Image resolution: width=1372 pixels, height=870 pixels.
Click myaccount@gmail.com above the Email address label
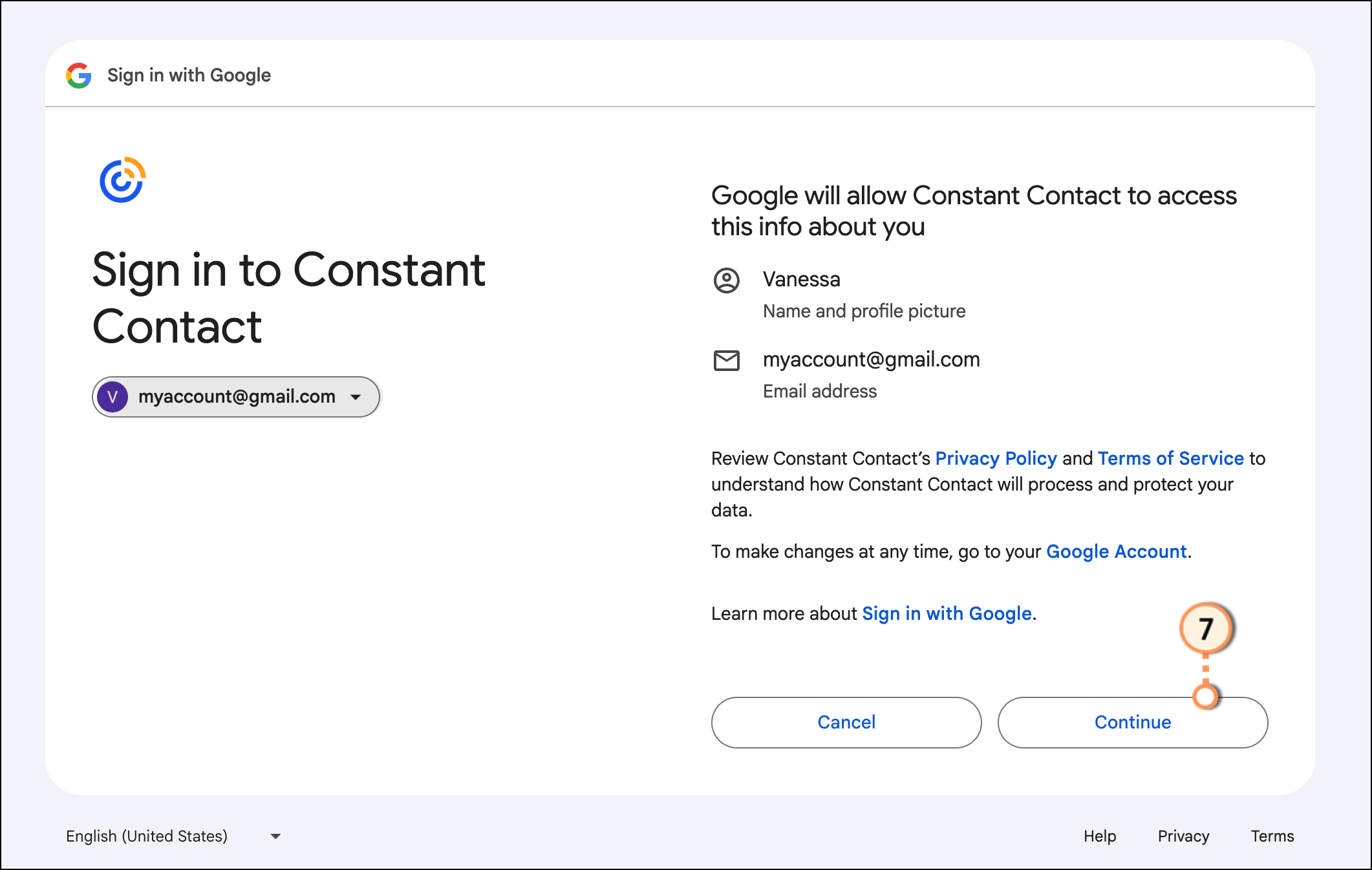[x=871, y=359]
